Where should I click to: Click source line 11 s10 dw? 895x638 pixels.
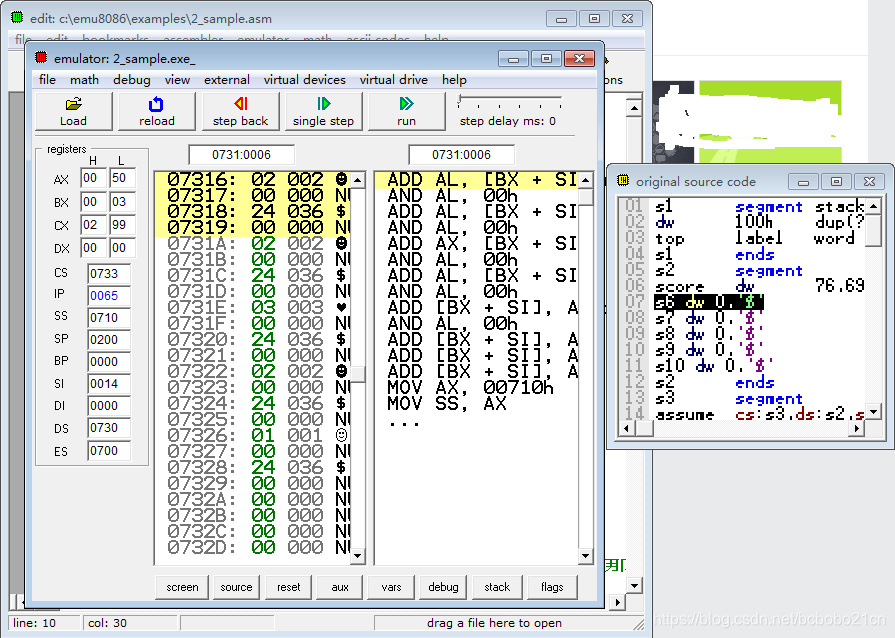tap(713, 366)
